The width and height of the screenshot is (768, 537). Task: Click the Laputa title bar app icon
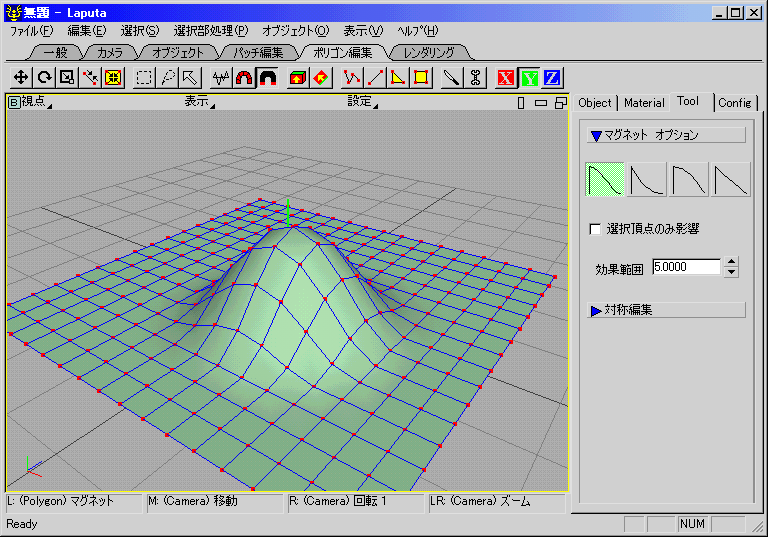(x=14, y=13)
